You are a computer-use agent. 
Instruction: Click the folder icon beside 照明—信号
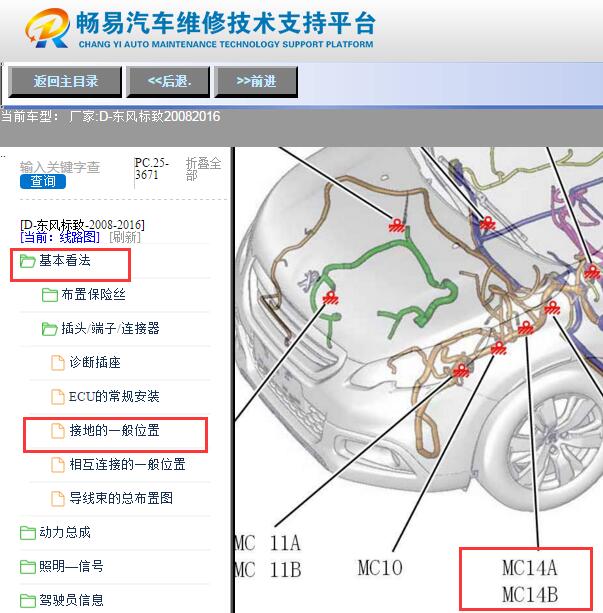[x=27, y=567]
